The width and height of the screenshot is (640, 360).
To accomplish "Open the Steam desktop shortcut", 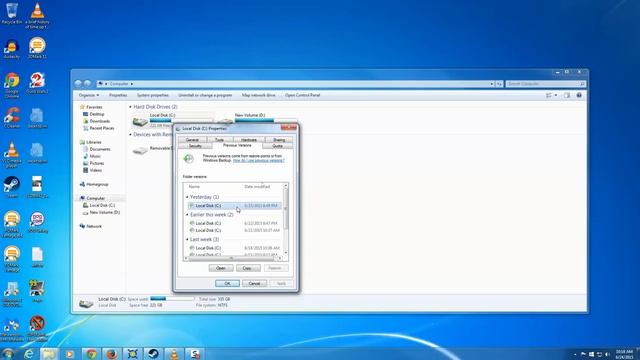I will 12,187.
